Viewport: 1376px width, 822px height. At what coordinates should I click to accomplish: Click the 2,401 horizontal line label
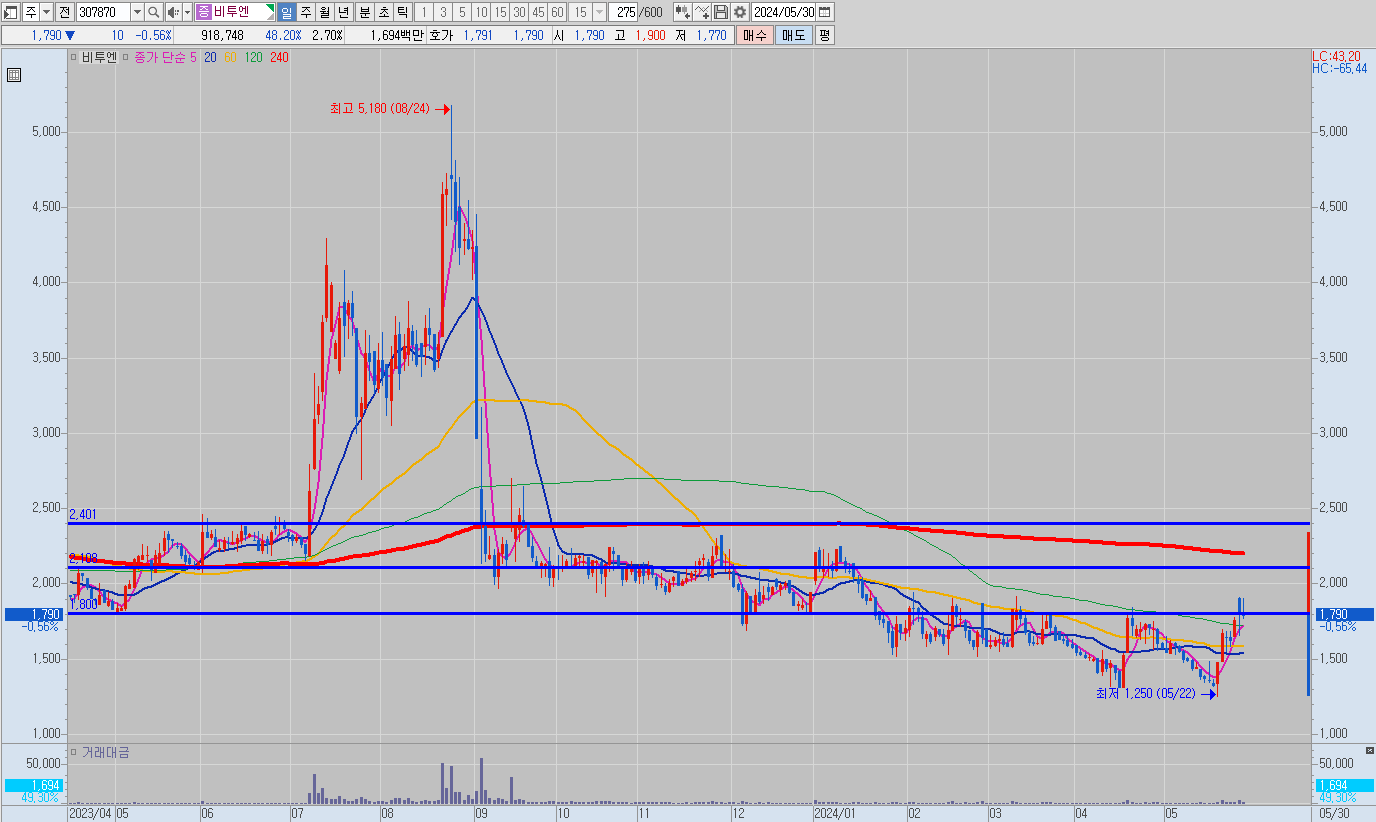click(x=82, y=514)
